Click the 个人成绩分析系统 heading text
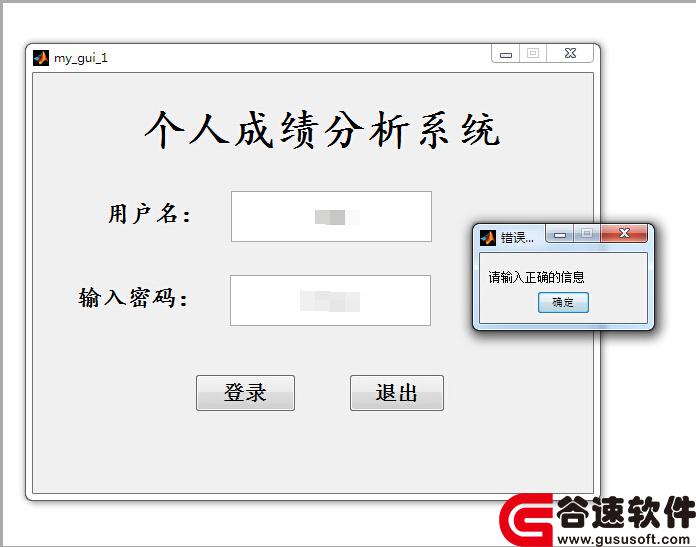Viewport: 696px width, 547px height. tap(323, 130)
